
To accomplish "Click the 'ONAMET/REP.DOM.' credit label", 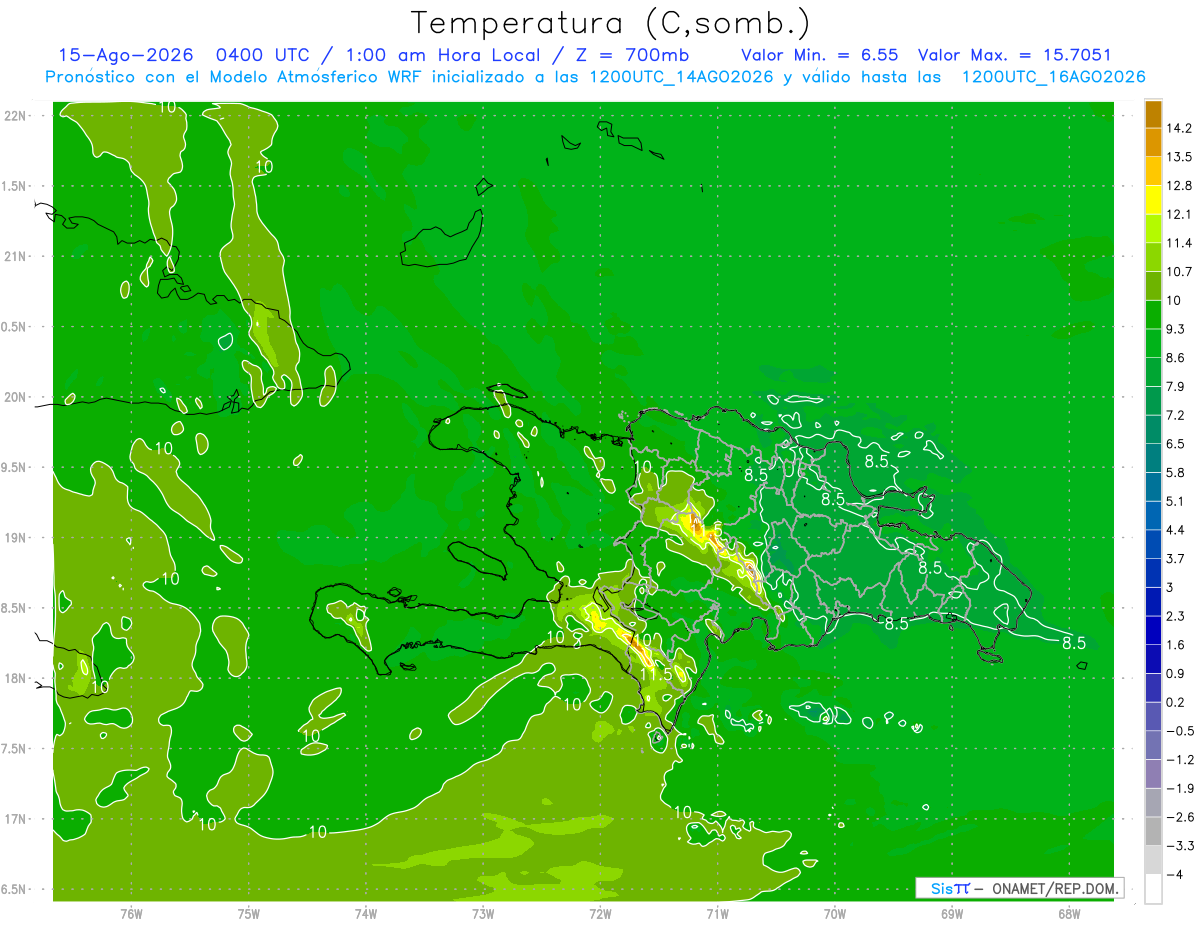I will tap(1056, 888).
